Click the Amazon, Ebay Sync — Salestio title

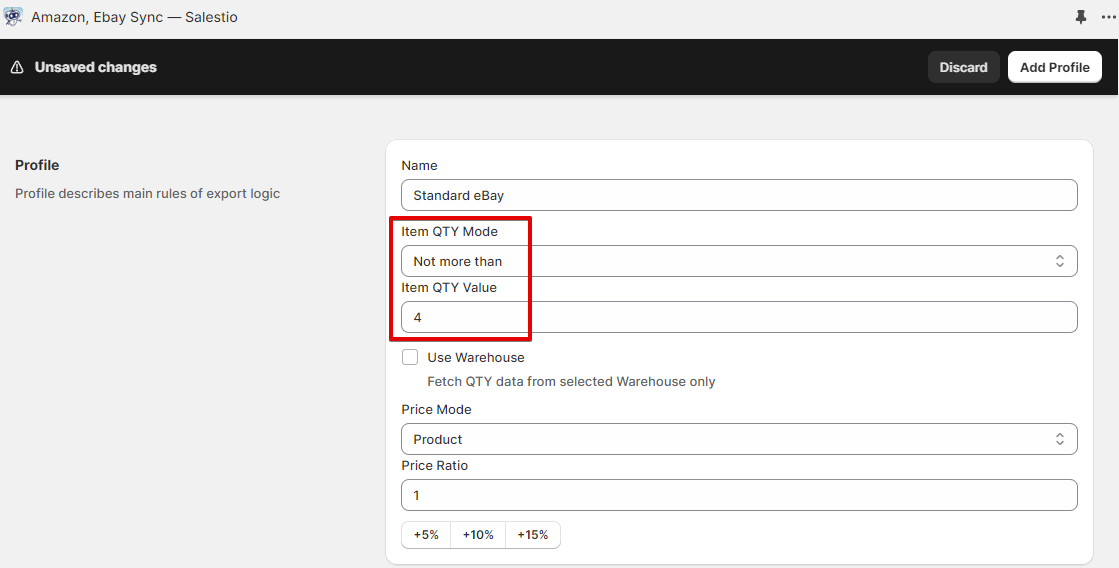point(134,17)
